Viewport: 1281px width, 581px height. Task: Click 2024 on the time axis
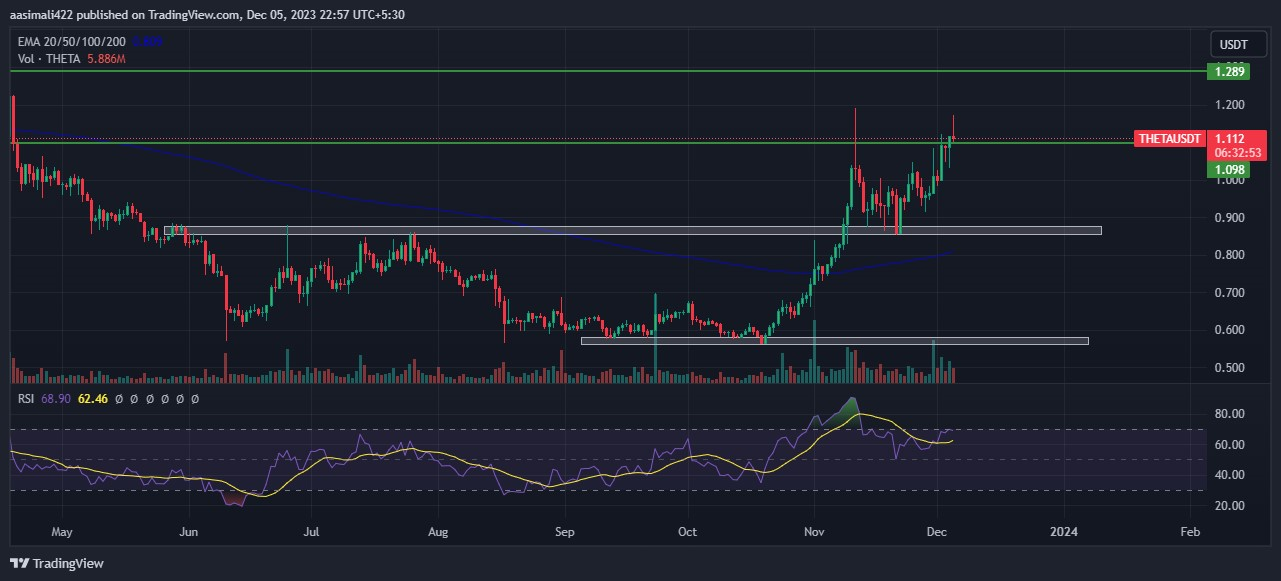pyautogui.click(x=1065, y=532)
